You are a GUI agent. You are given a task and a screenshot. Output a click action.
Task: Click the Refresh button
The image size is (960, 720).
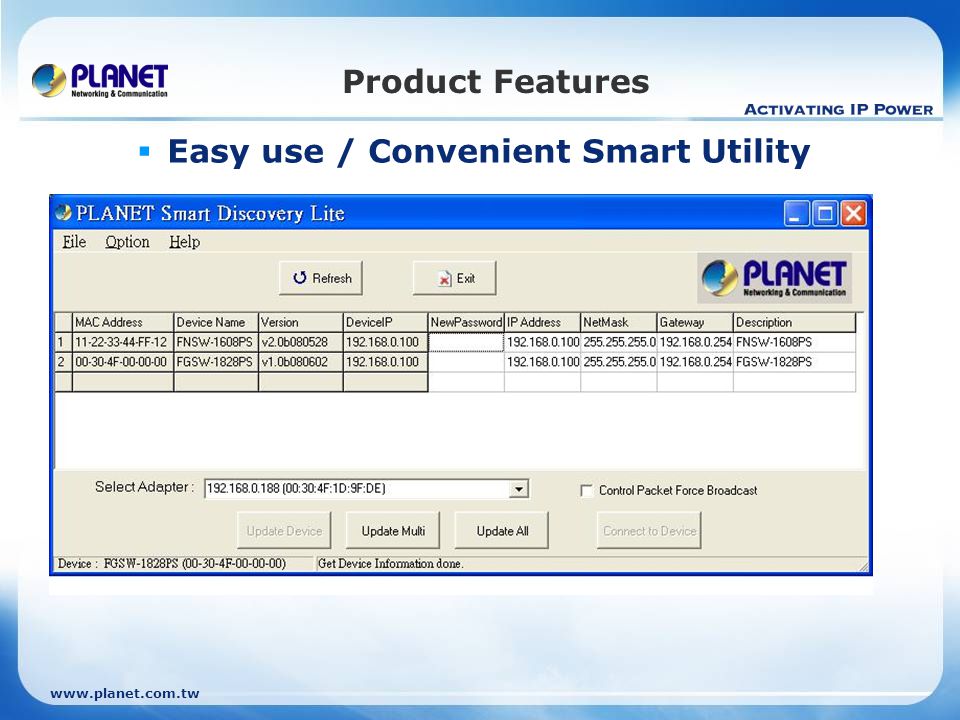pos(321,278)
